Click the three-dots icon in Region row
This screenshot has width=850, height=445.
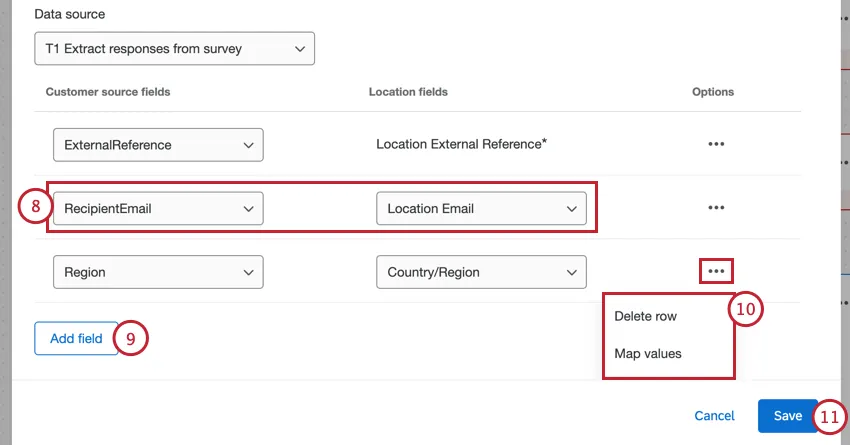[x=715, y=271]
